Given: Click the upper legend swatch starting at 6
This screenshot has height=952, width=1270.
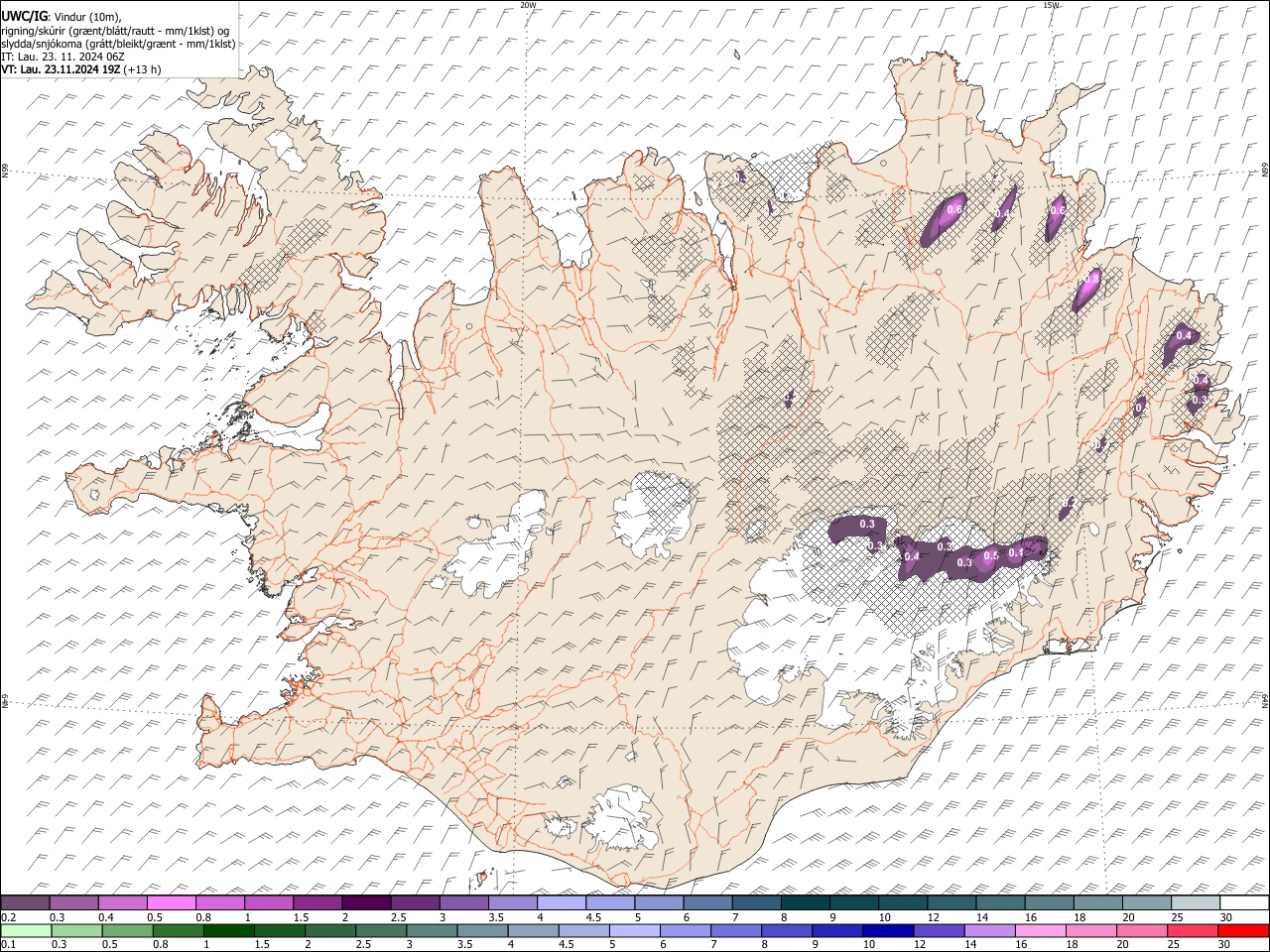Looking at the screenshot, I should point(707,902).
